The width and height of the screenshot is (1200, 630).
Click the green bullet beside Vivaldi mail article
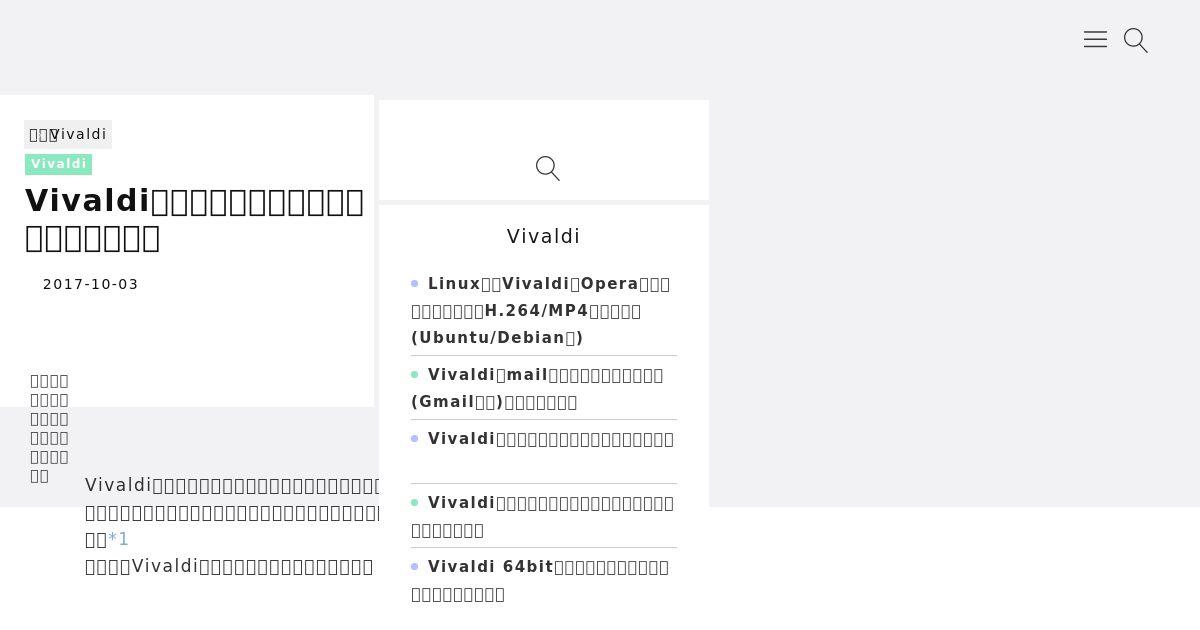coord(415,375)
